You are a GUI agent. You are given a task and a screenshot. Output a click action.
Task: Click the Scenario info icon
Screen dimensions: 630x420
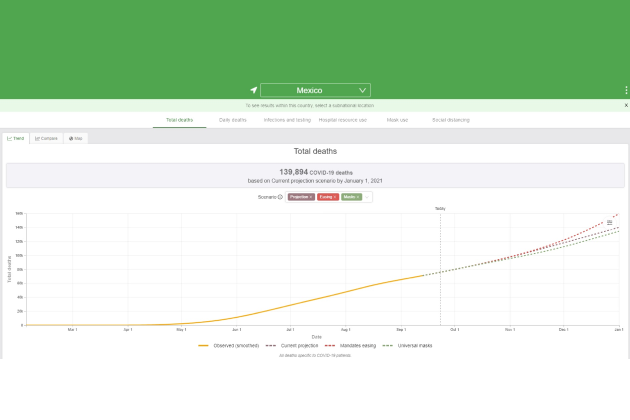coord(280,197)
